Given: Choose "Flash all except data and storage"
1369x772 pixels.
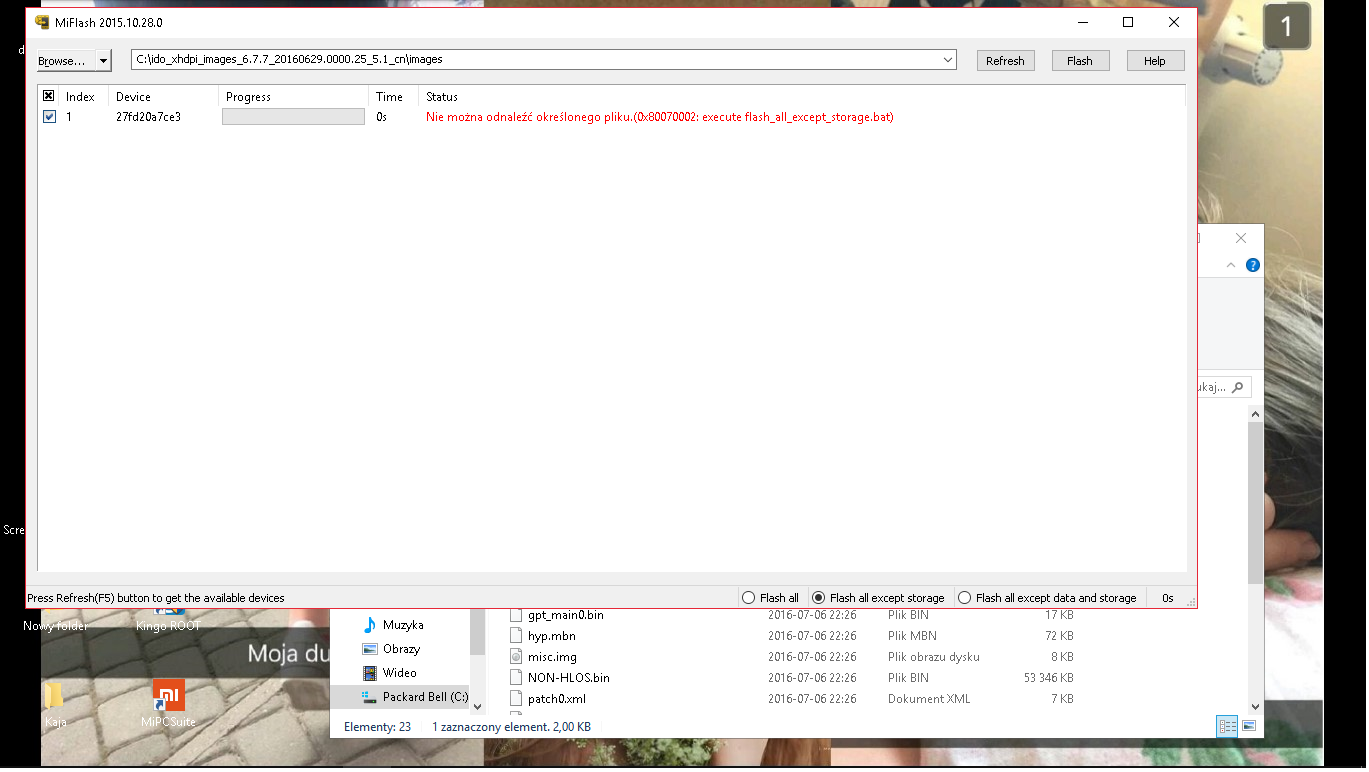Looking at the screenshot, I should [965, 598].
